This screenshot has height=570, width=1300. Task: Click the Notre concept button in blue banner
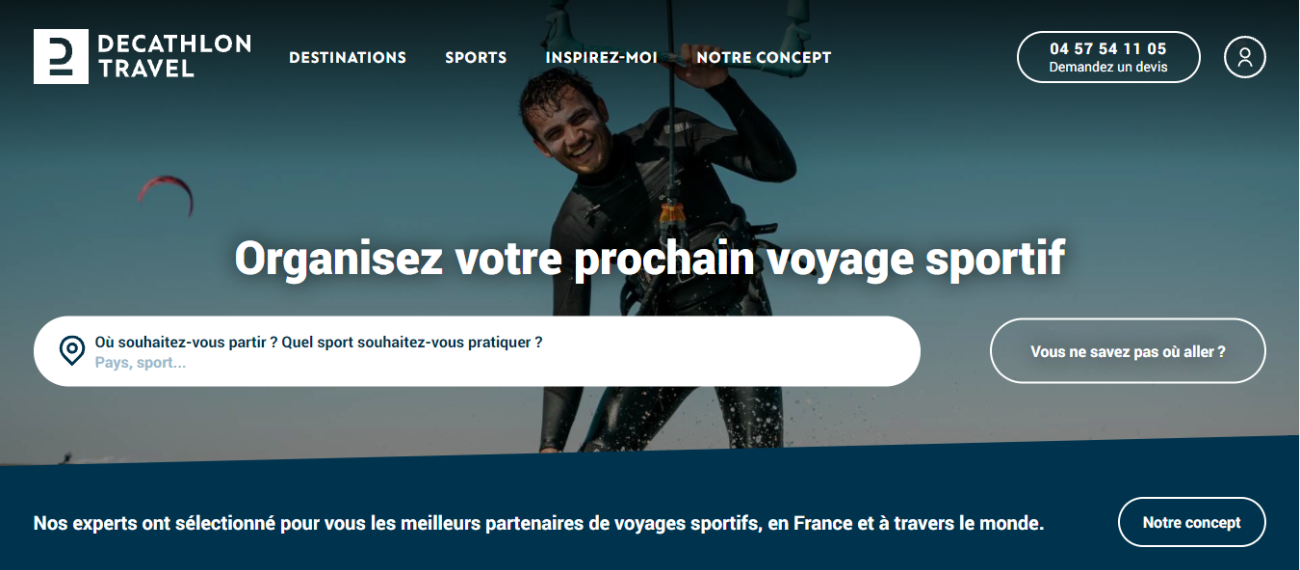tap(1192, 522)
